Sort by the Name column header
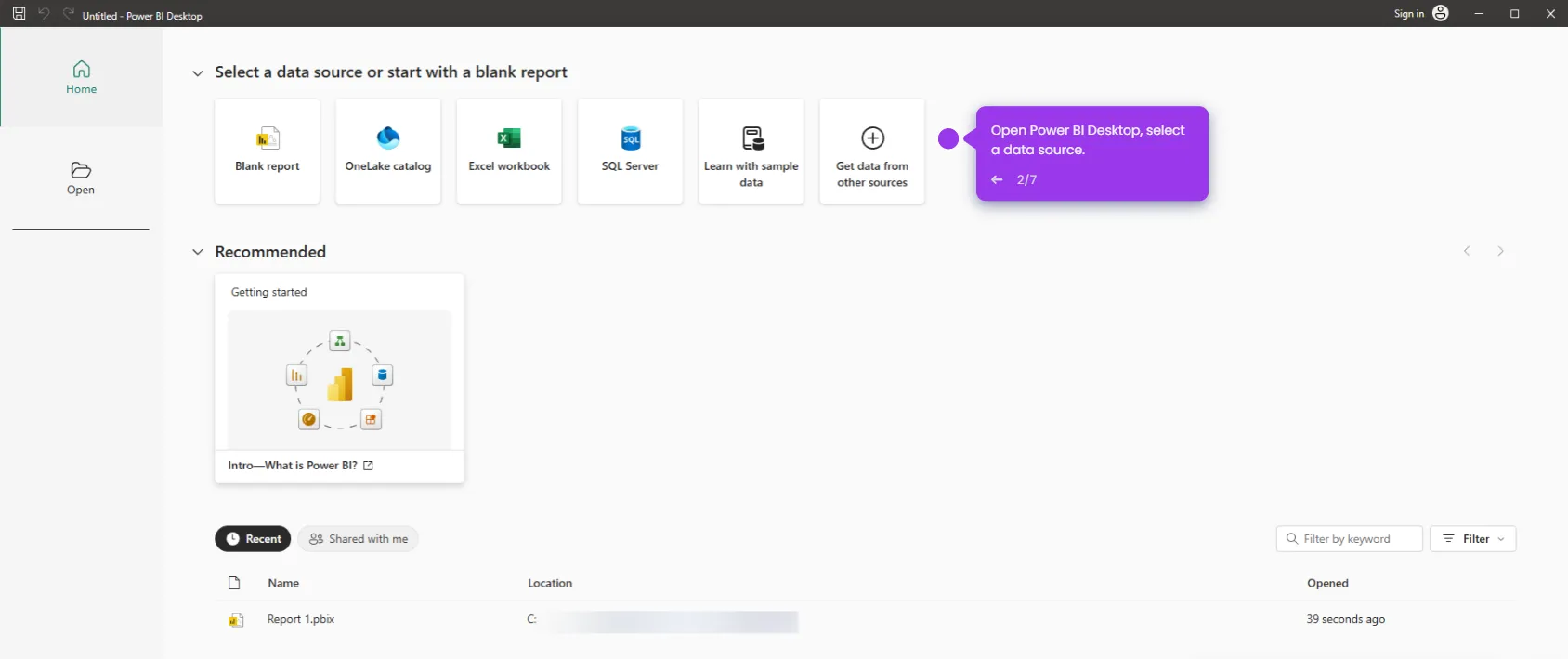This screenshot has height=659, width=1568. point(283,584)
